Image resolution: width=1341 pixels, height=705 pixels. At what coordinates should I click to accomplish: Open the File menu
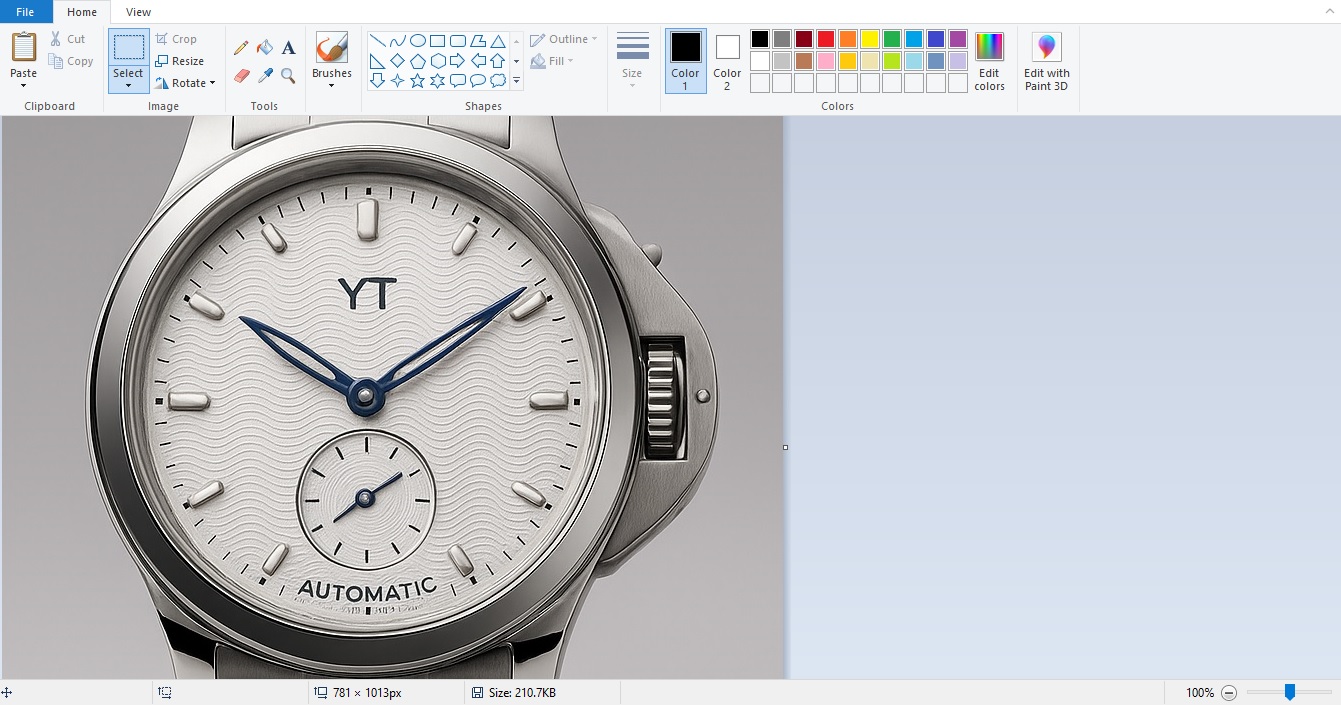tap(25, 12)
